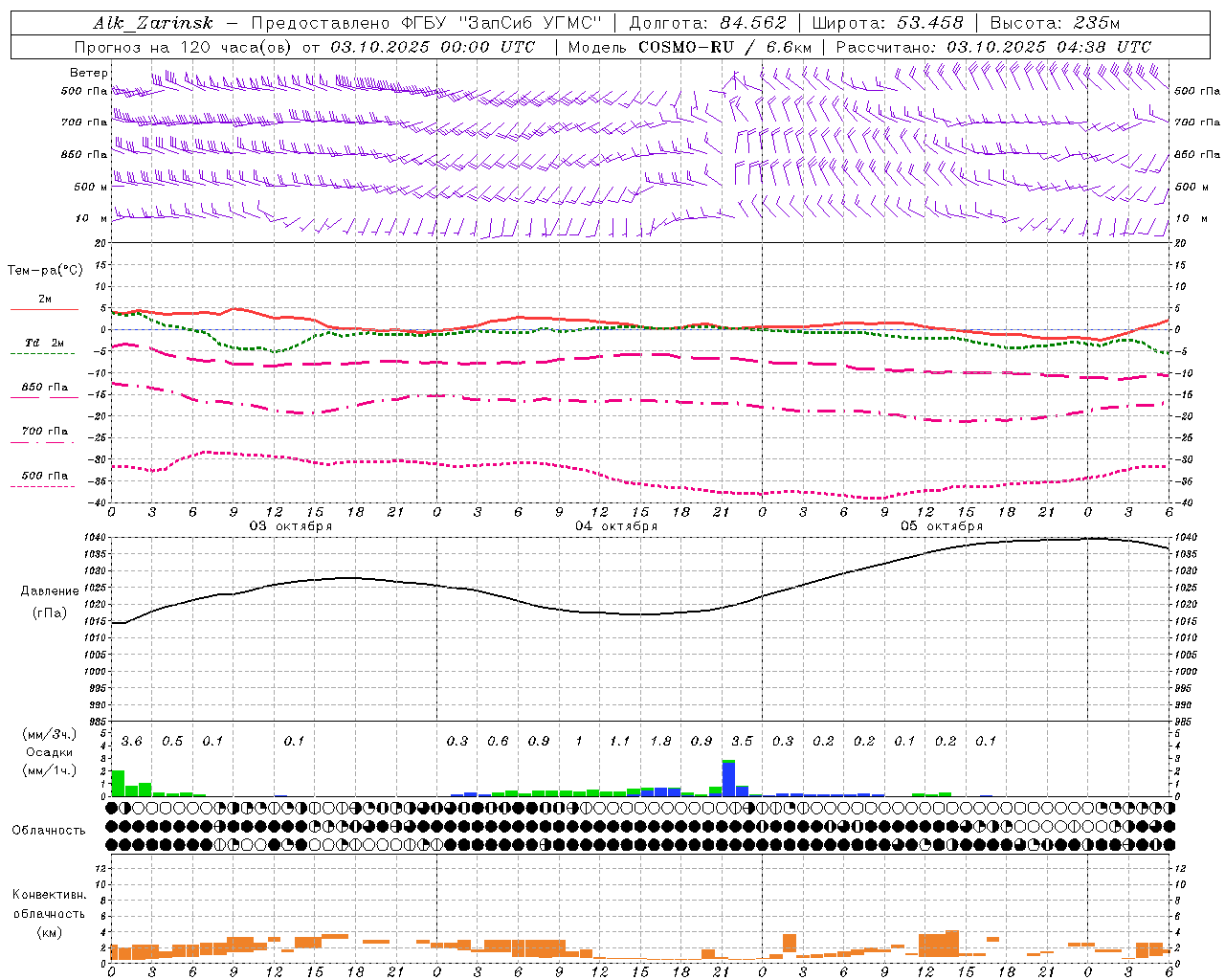
Task: Click the '05 октября' date label
Action: tap(942, 526)
